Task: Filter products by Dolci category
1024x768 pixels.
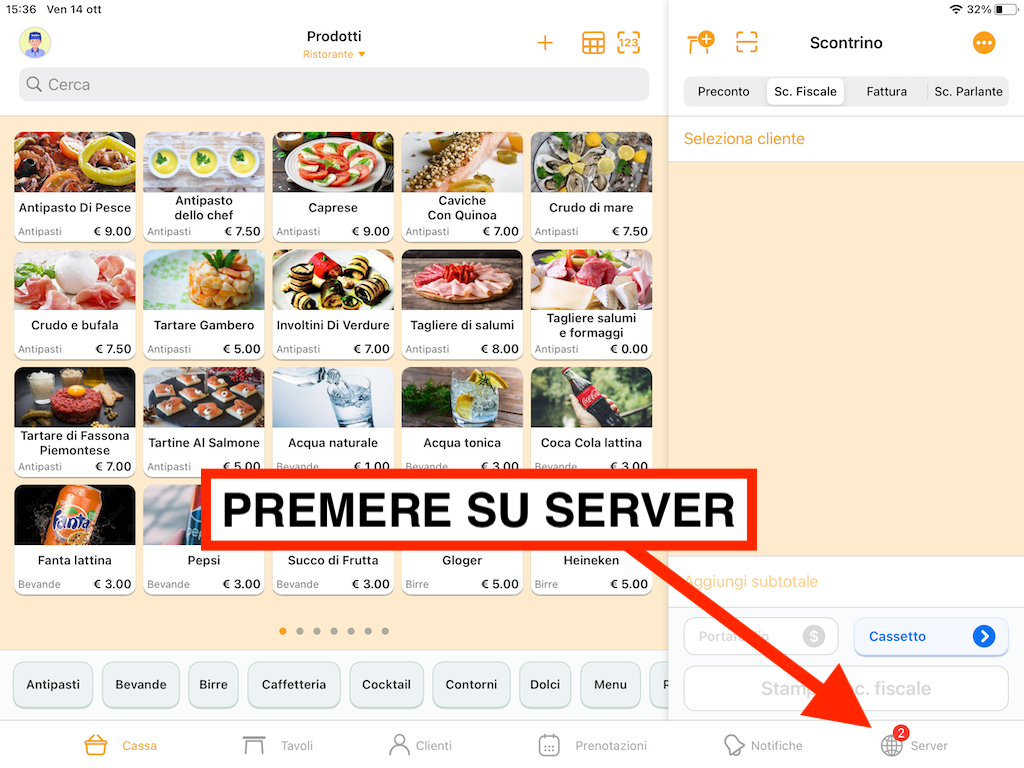Action: coord(545,684)
